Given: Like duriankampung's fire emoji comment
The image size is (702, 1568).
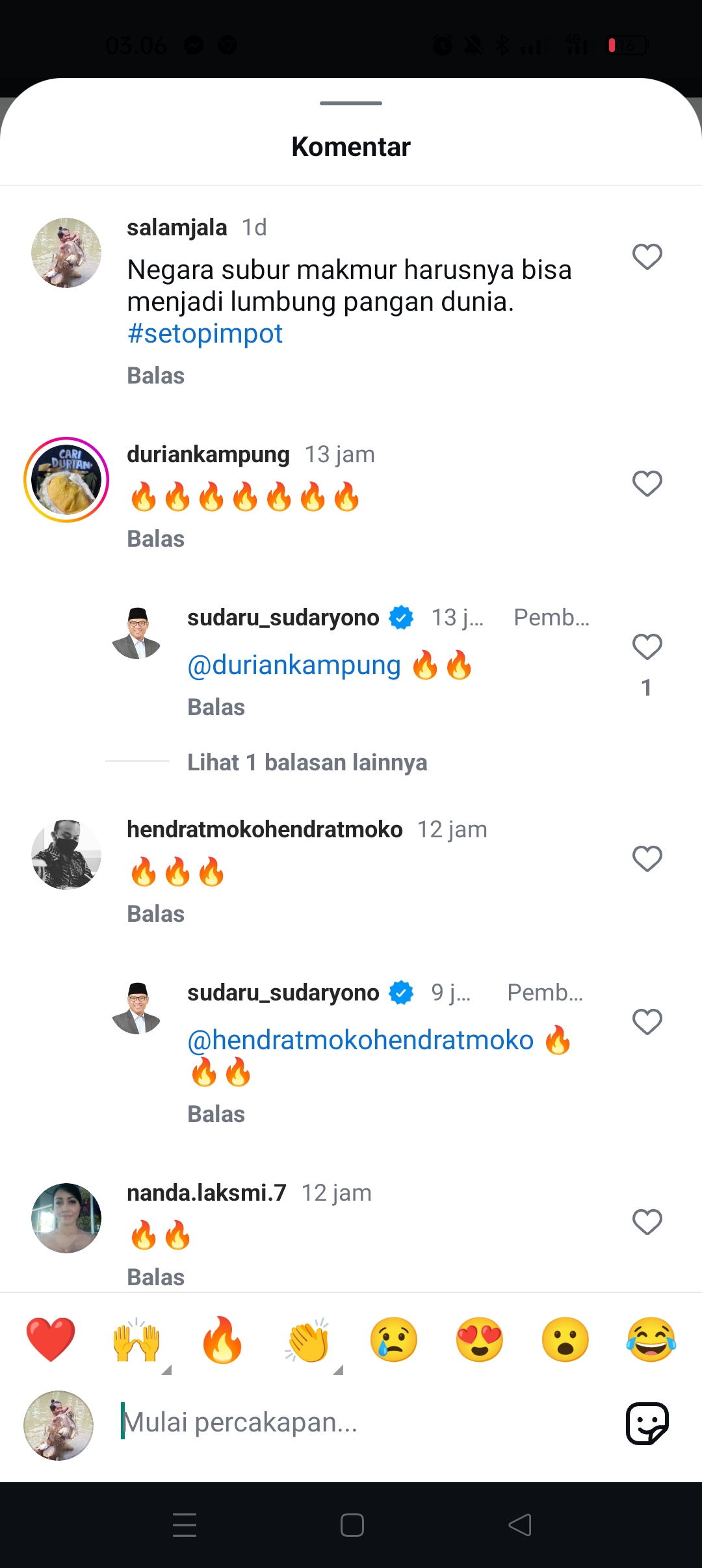Looking at the screenshot, I should coord(647,484).
